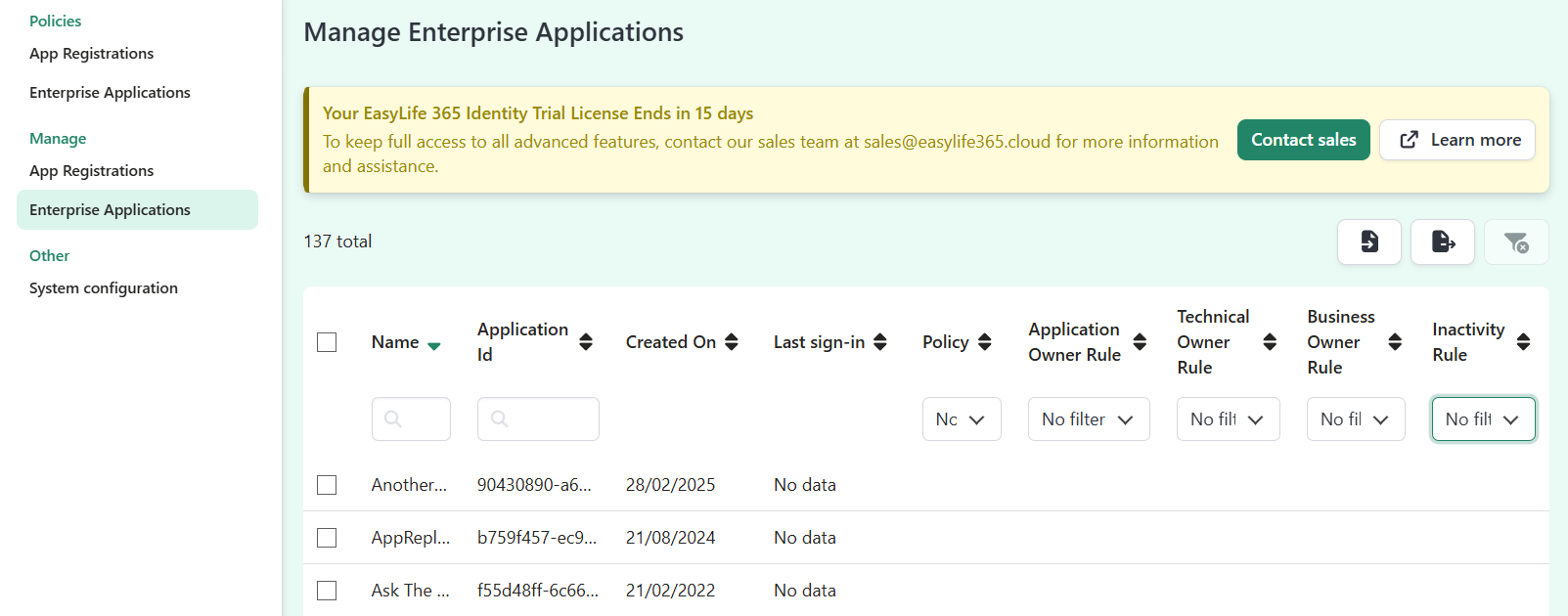1568x616 pixels.
Task: Click the Learn more button
Action: 1457,140
